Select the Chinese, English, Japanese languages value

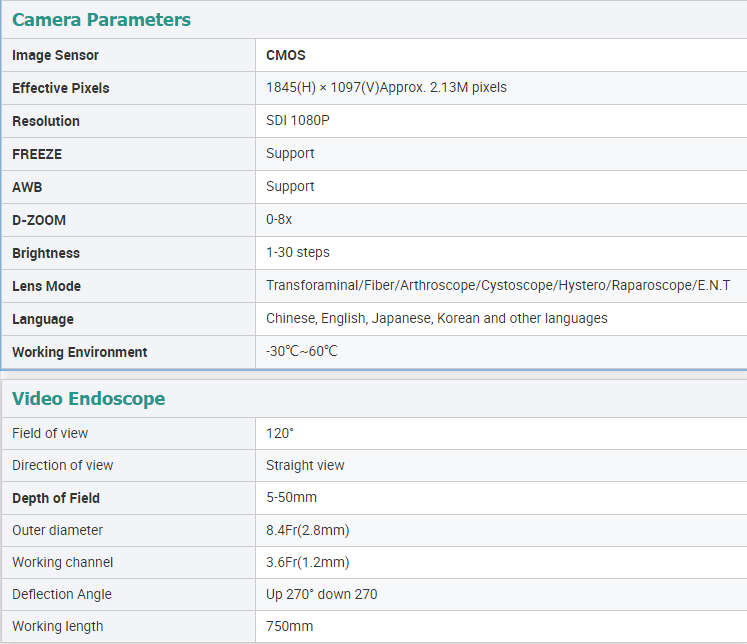tap(437, 318)
